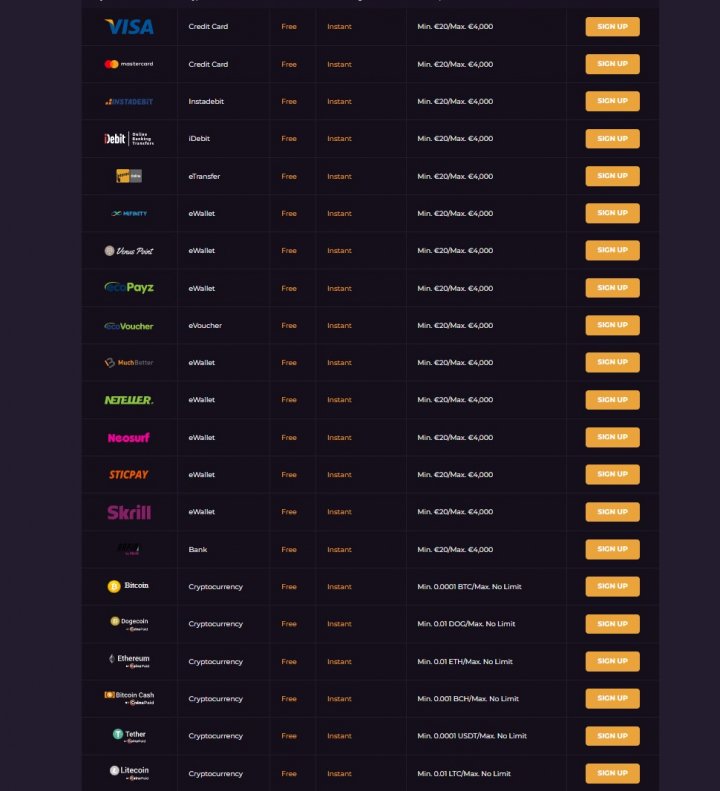Select the 'Bank' type cell

[197, 549]
